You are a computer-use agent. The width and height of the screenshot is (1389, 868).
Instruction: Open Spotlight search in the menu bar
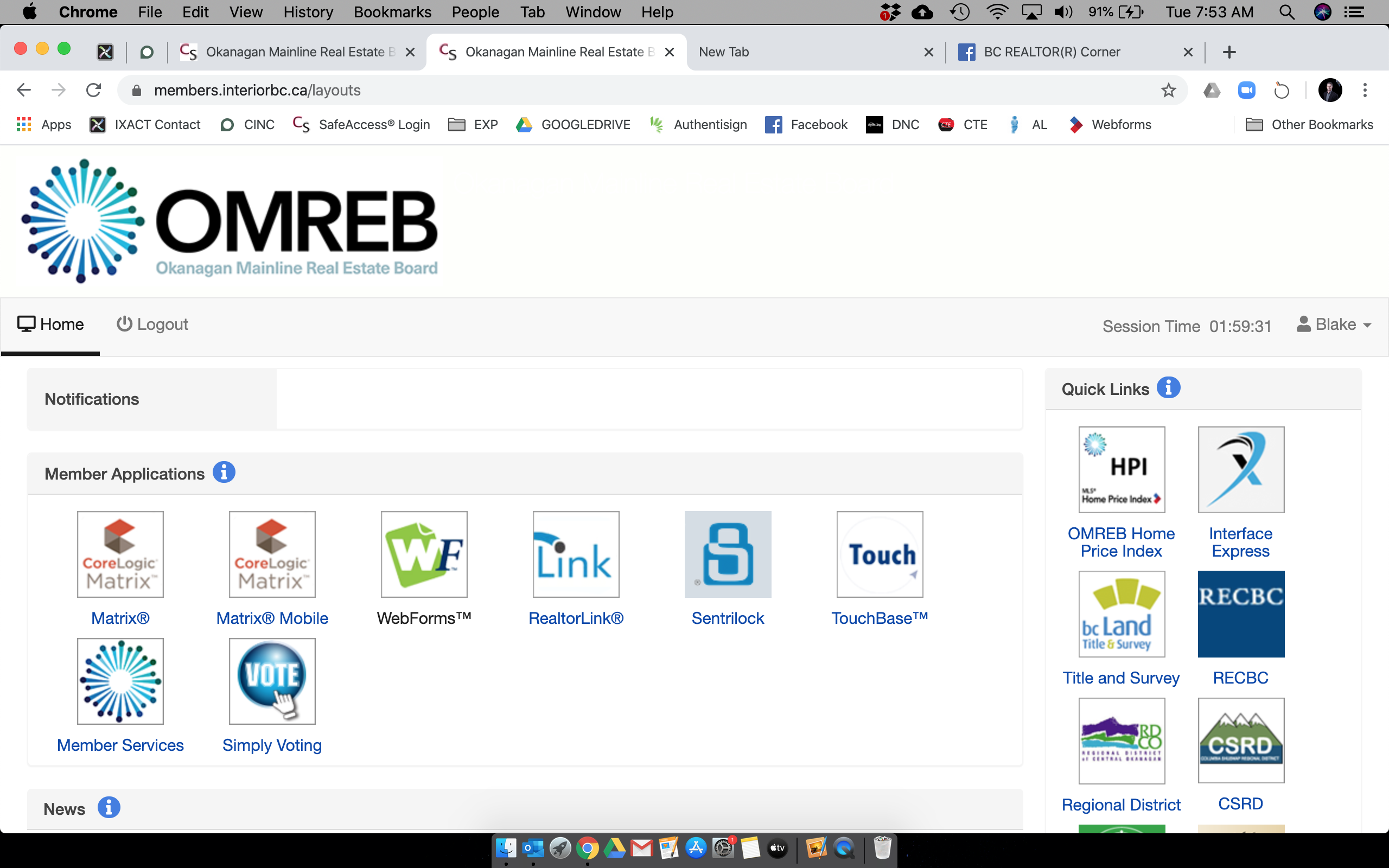(1287, 12)
